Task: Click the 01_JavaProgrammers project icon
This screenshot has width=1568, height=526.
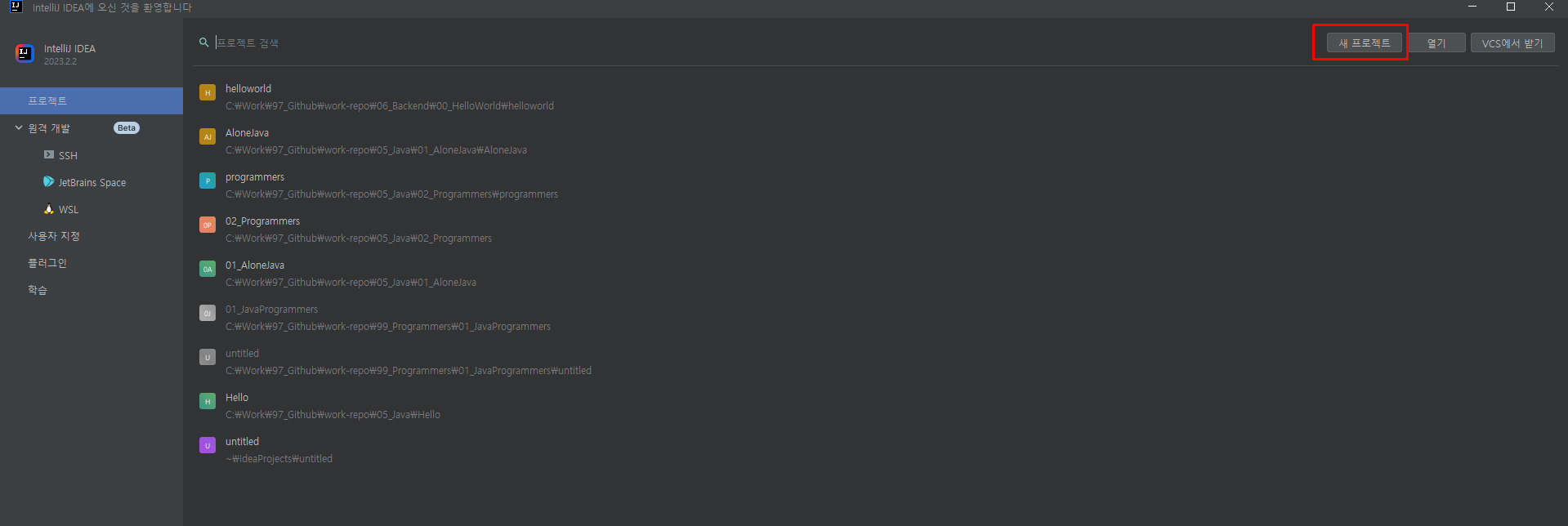Action: tap(208, 313)
